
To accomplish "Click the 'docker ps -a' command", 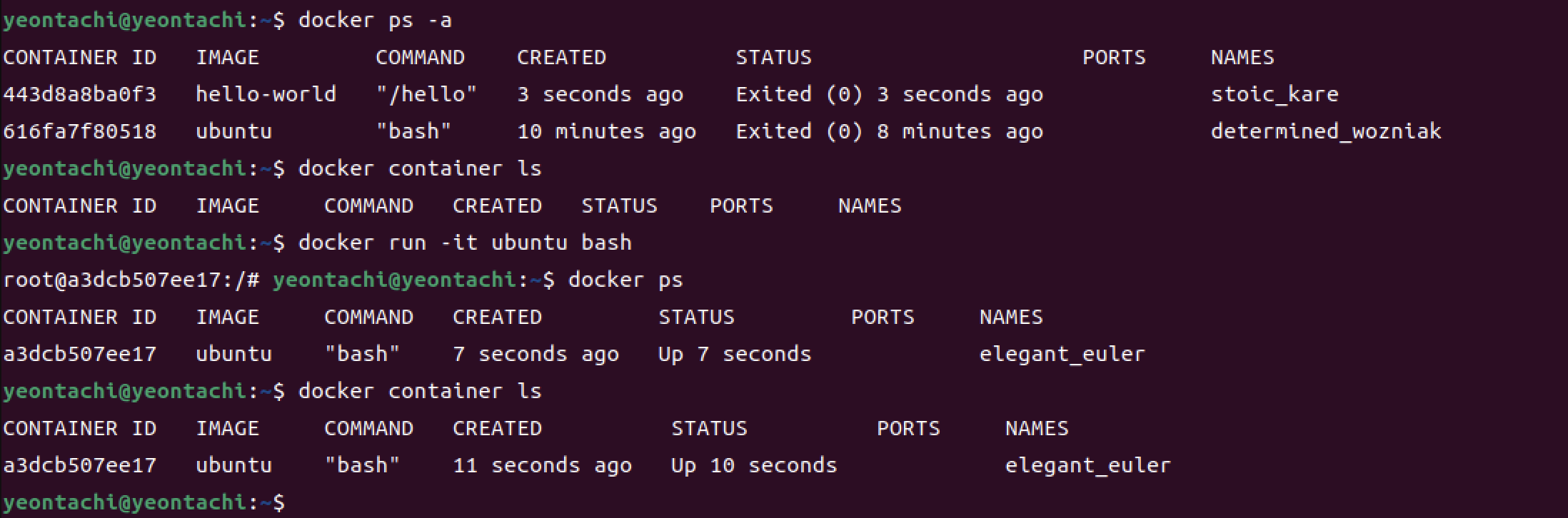I will pos(375,20).
